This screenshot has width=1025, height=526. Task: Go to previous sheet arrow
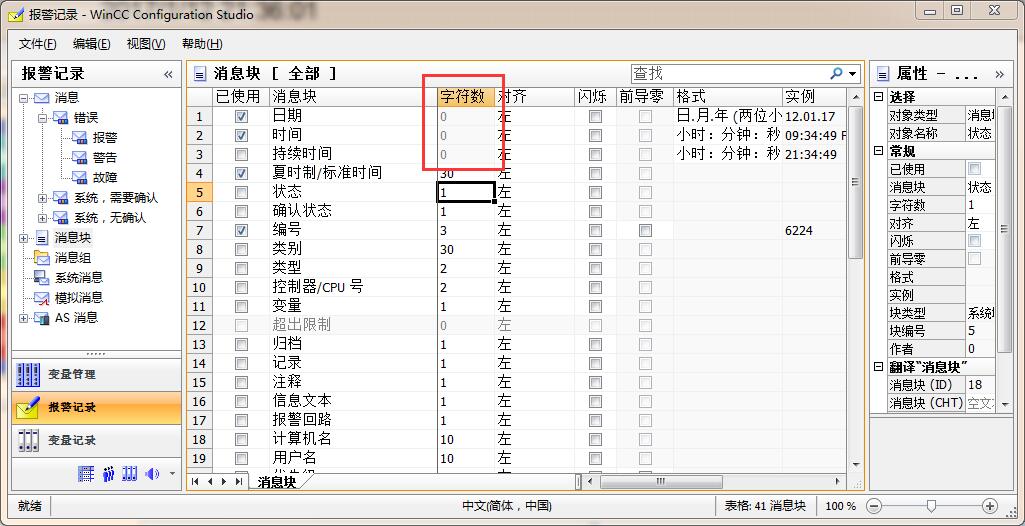[210, 482]
